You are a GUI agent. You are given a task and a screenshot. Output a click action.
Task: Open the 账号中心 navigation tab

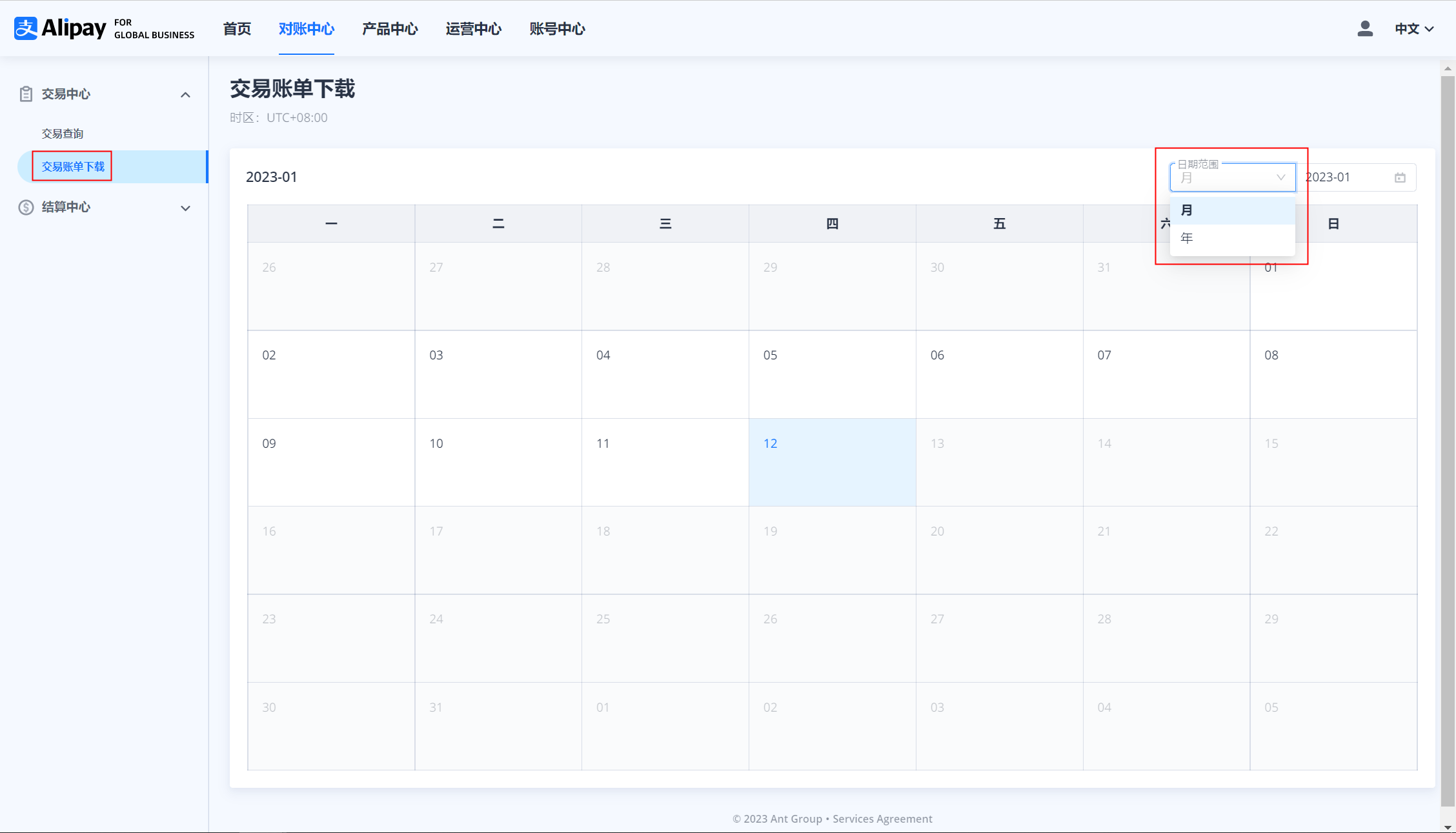coord(557,28)
